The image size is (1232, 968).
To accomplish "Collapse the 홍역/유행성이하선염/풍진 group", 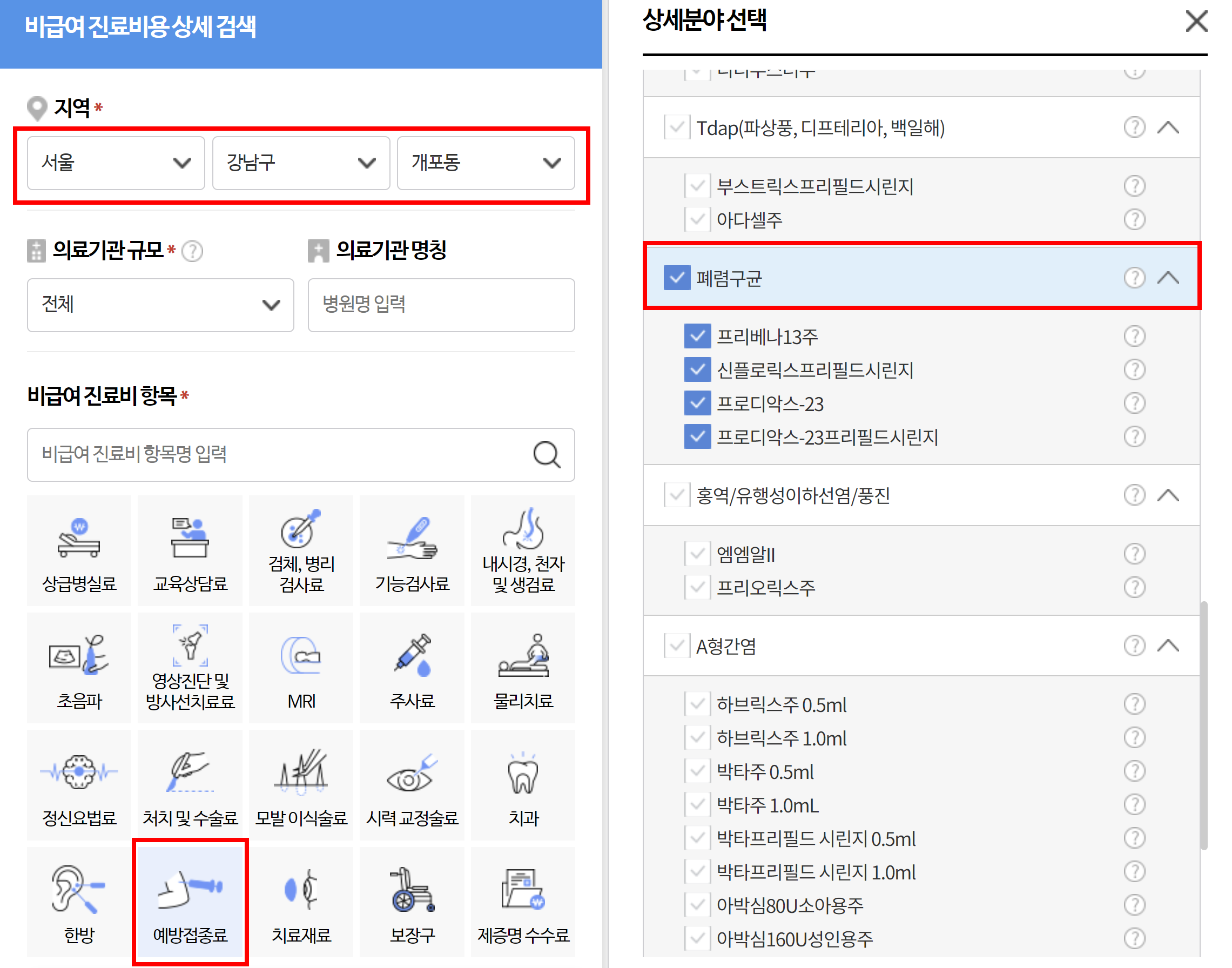I will click(1167, 495).
